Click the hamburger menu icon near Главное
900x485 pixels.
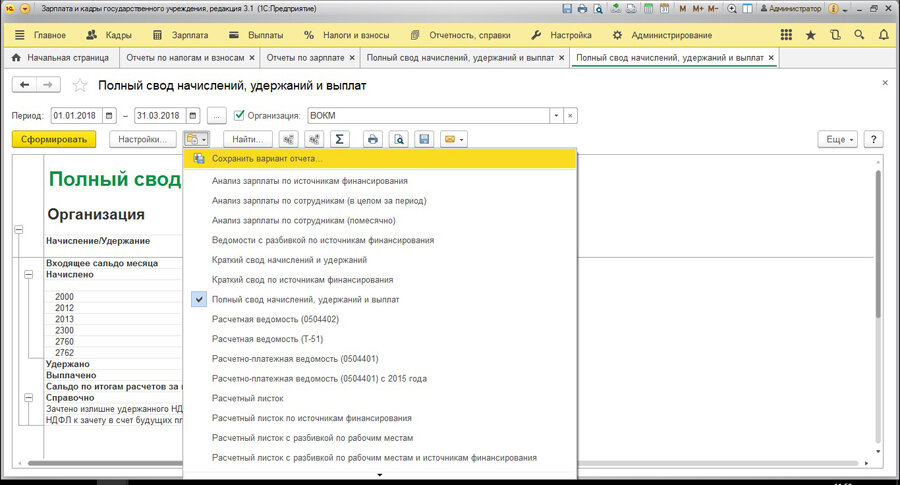pos(20,35)
